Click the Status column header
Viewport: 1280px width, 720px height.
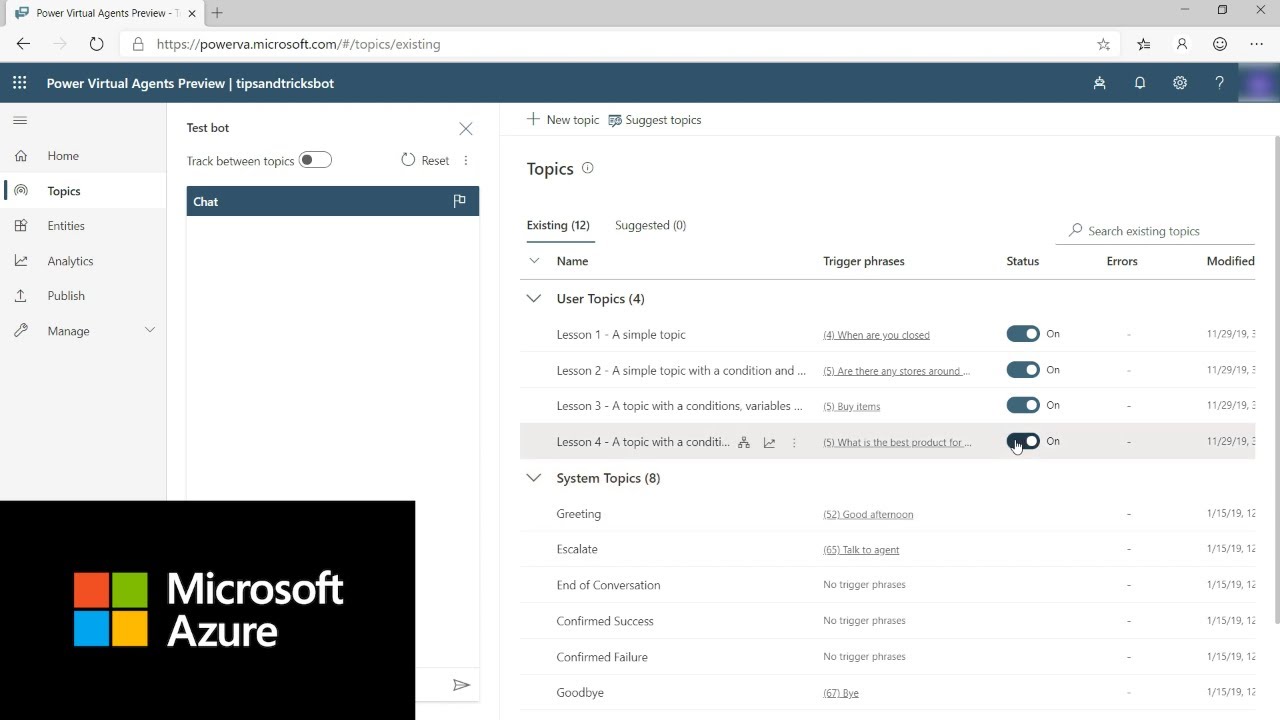pyautogui.click(x=1022, y=261)
